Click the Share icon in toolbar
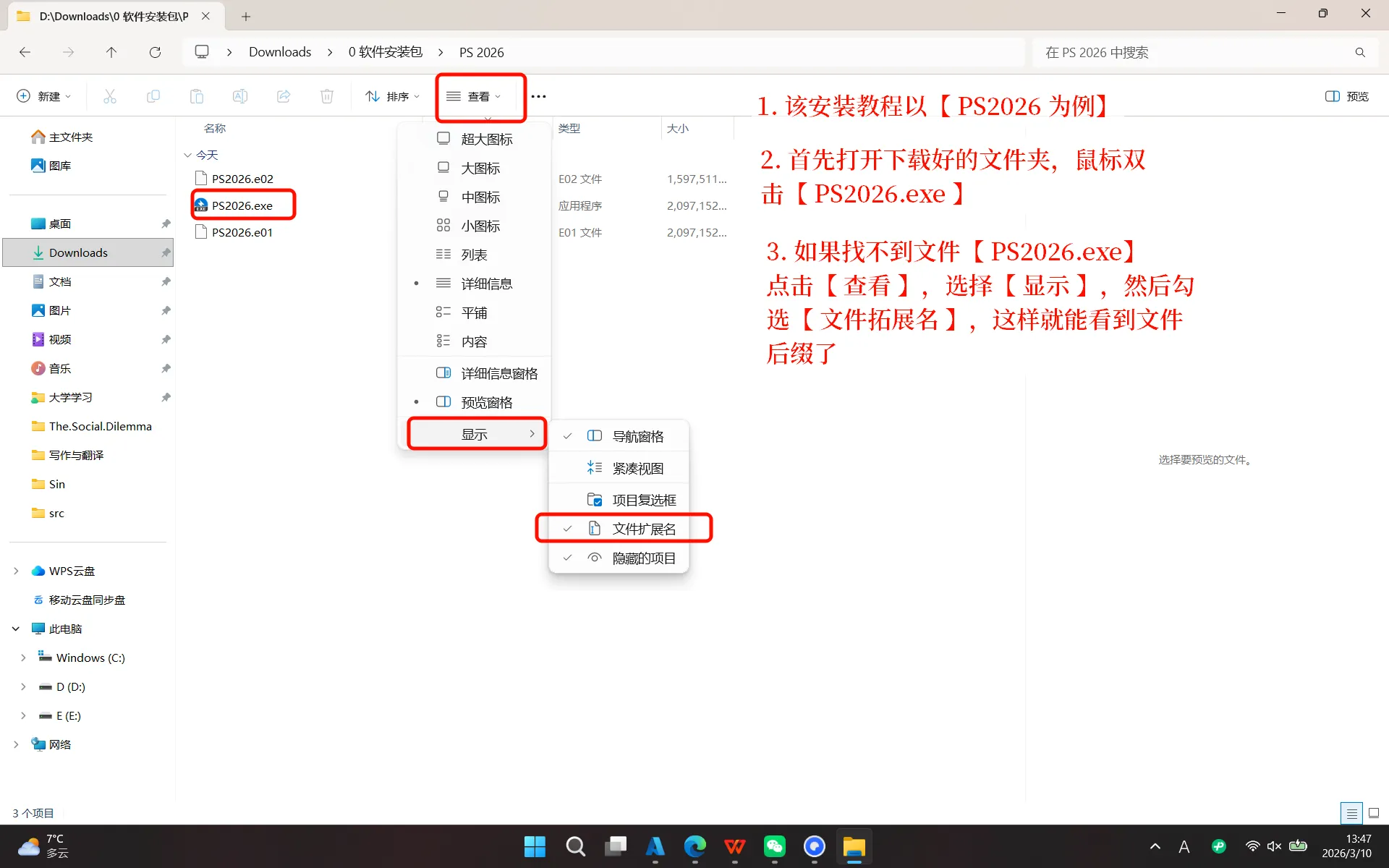Image resolution: width=1389 pixels, height=868 pixels. 284,96
